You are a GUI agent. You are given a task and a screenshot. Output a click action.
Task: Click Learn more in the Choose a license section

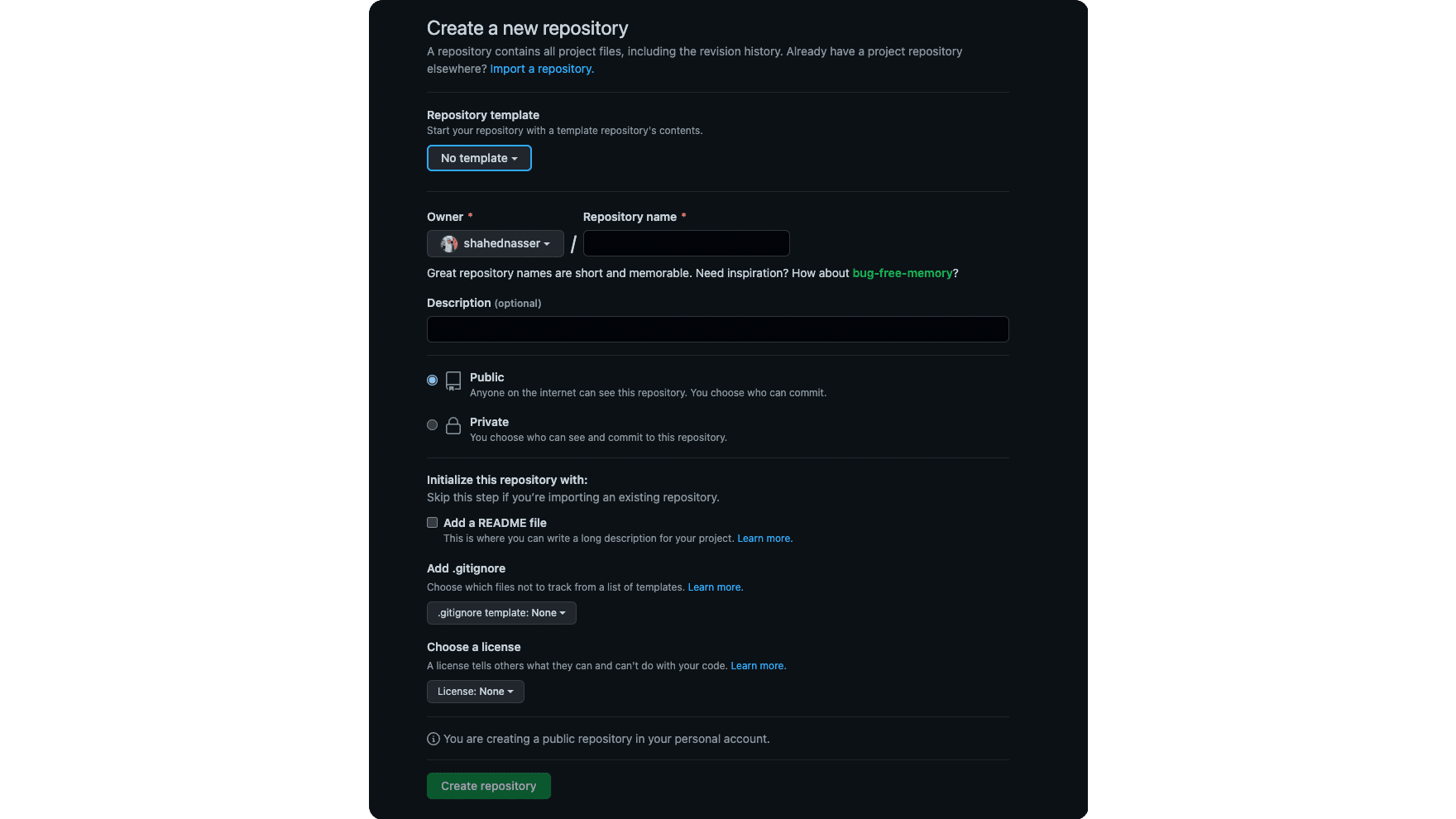click(x=757, y=665)
